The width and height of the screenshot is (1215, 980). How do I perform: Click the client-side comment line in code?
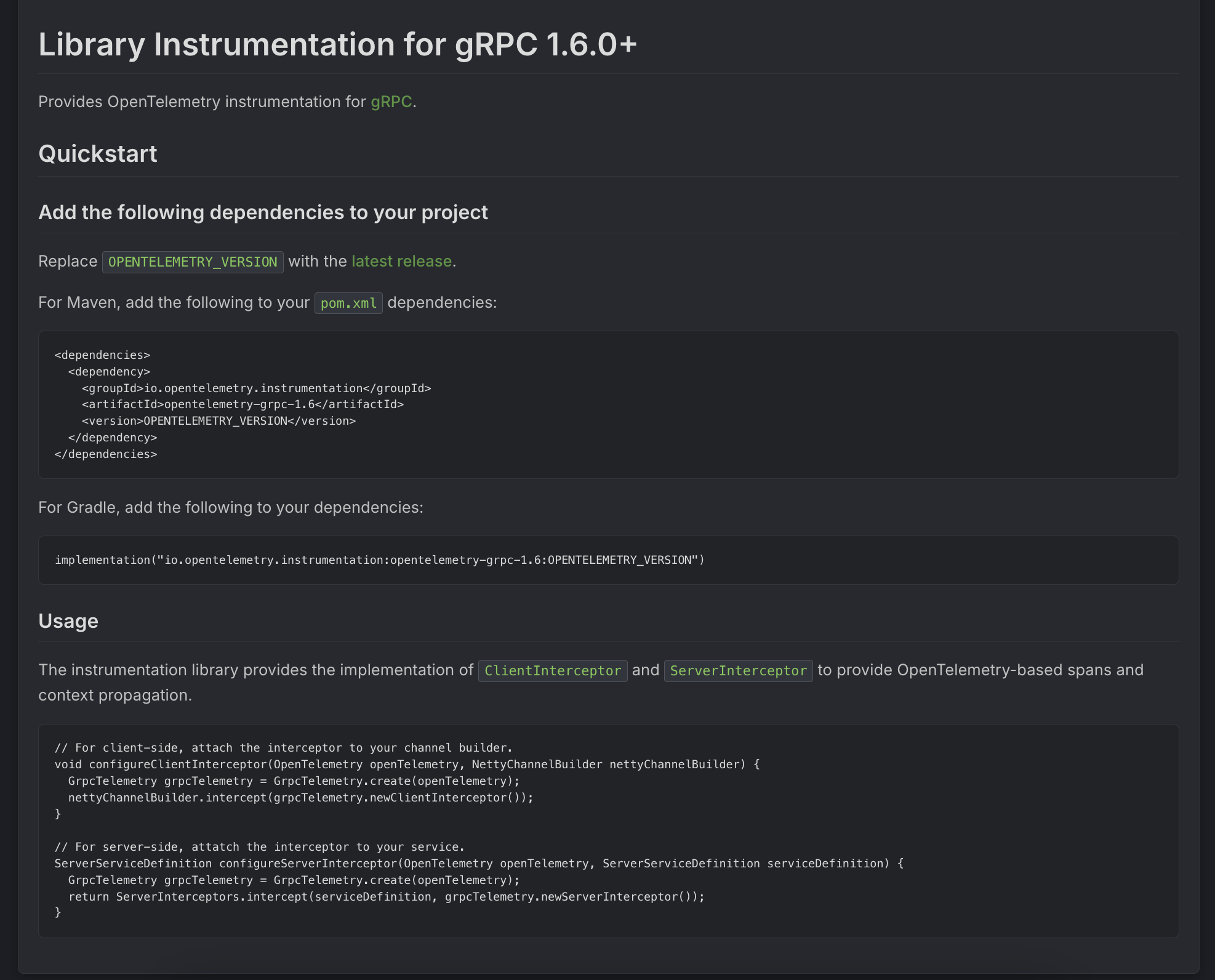283,747
